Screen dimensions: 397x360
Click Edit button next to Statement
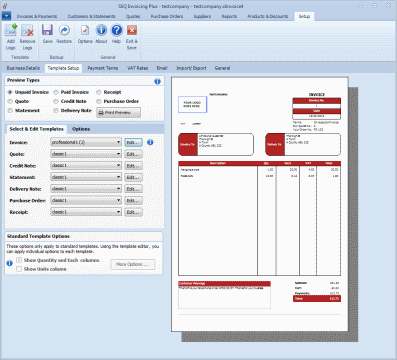point(133,177)
